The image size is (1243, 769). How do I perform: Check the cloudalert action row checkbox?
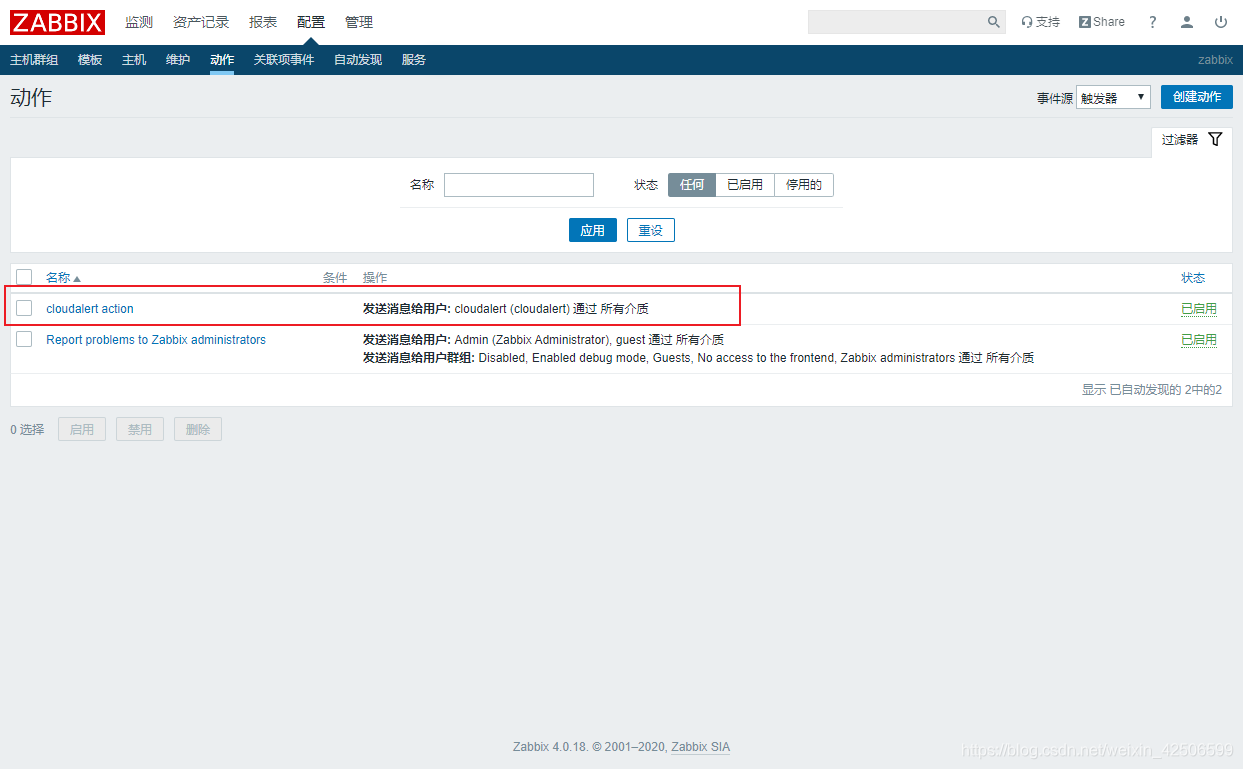pyautogui.click(x=24, y=308)
